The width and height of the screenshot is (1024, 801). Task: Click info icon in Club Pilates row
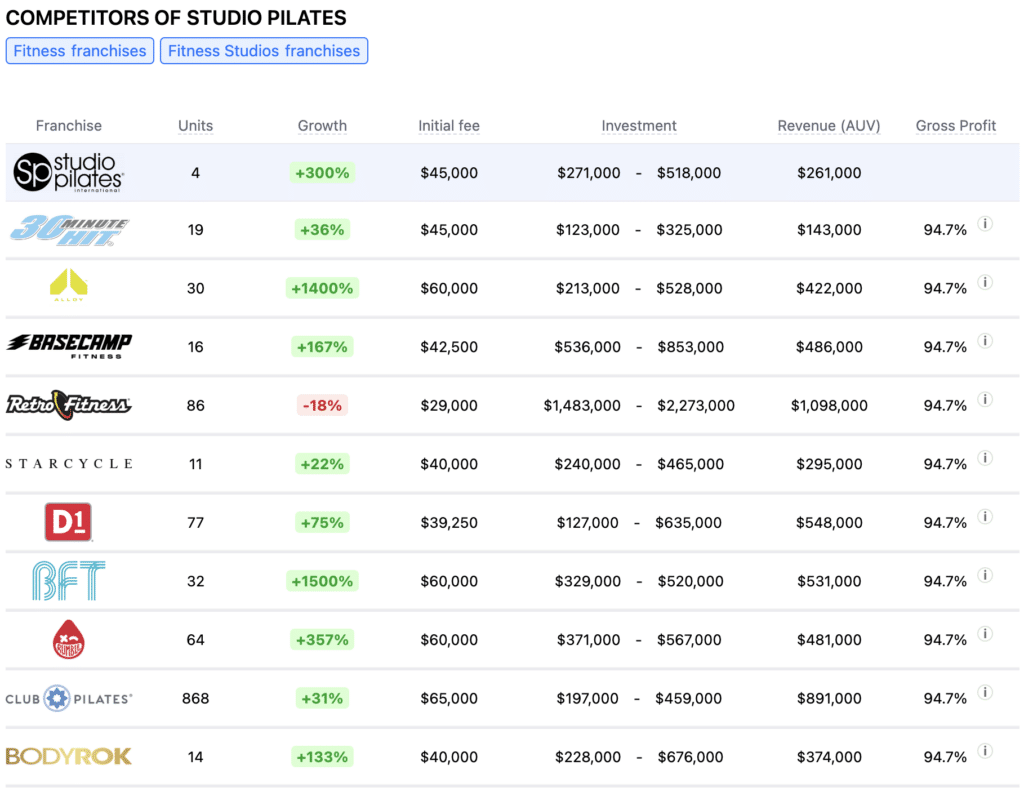[x=985, y=692]
